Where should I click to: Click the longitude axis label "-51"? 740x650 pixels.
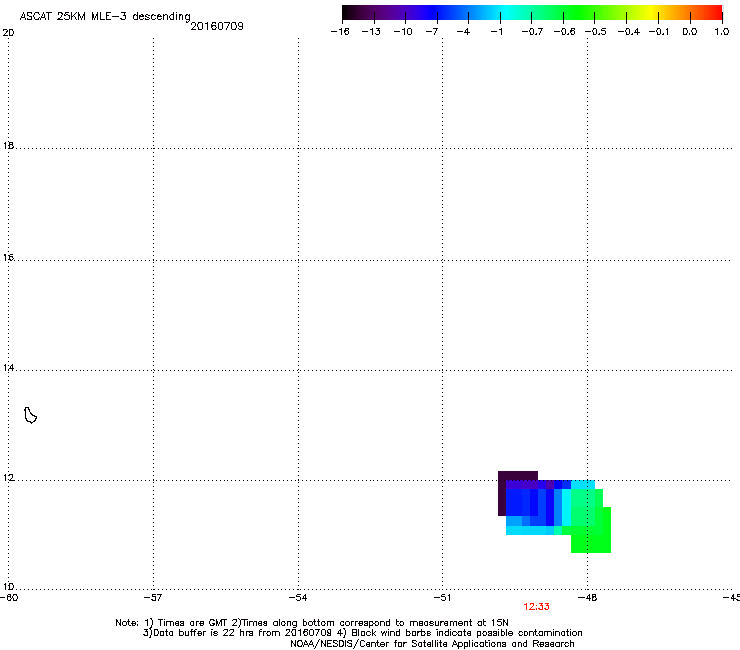click(x=442, y=598)
